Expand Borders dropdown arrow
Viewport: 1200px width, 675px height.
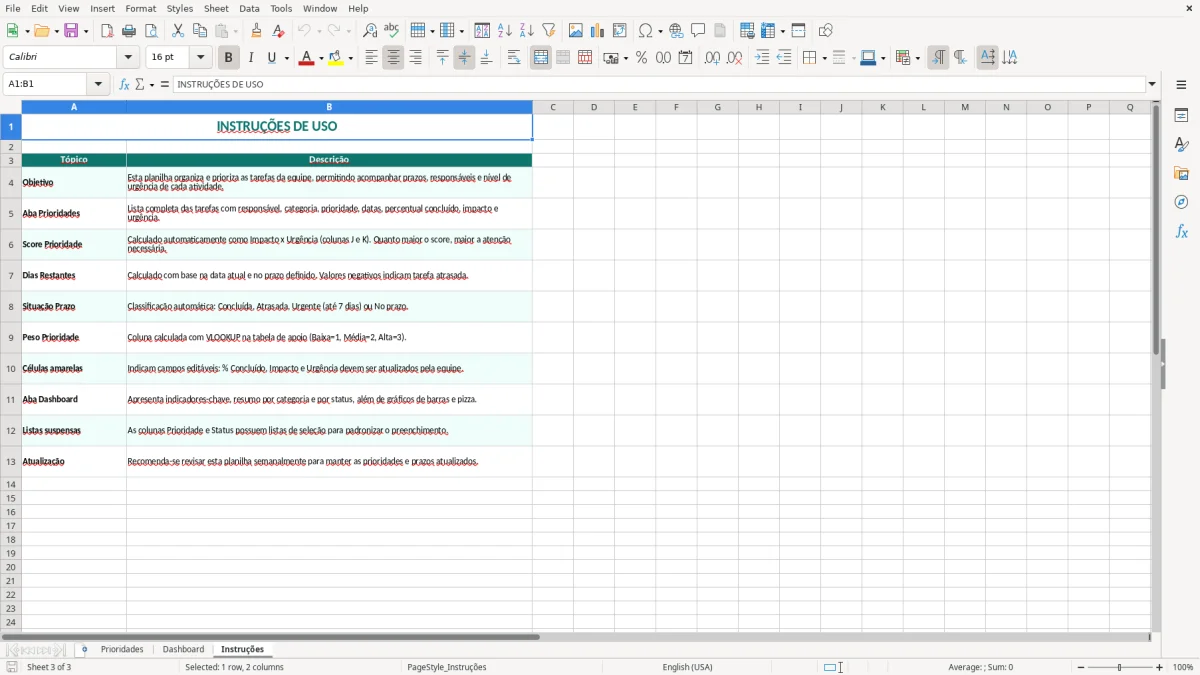click(x=823, y=58)
